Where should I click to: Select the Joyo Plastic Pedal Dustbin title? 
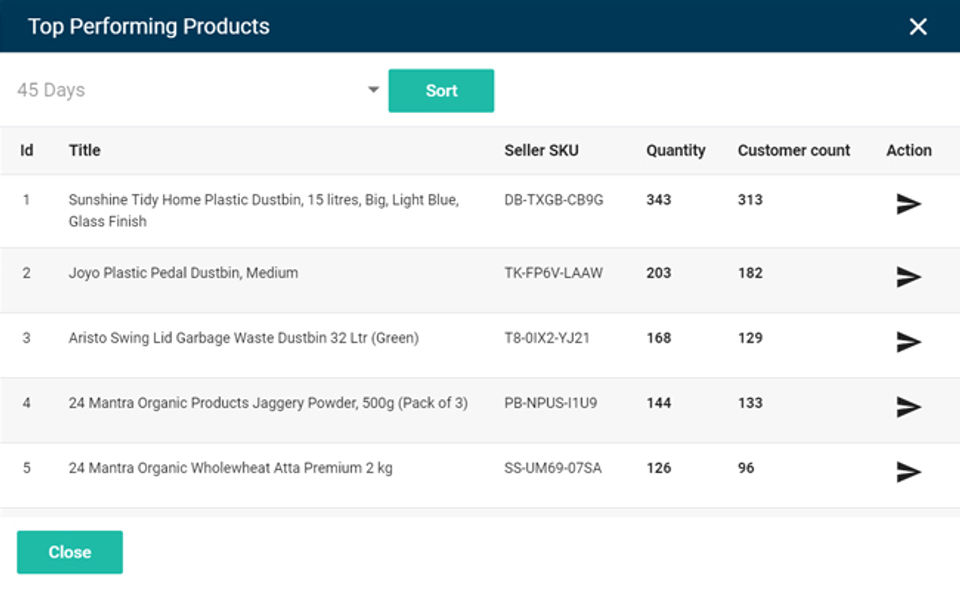183,273
